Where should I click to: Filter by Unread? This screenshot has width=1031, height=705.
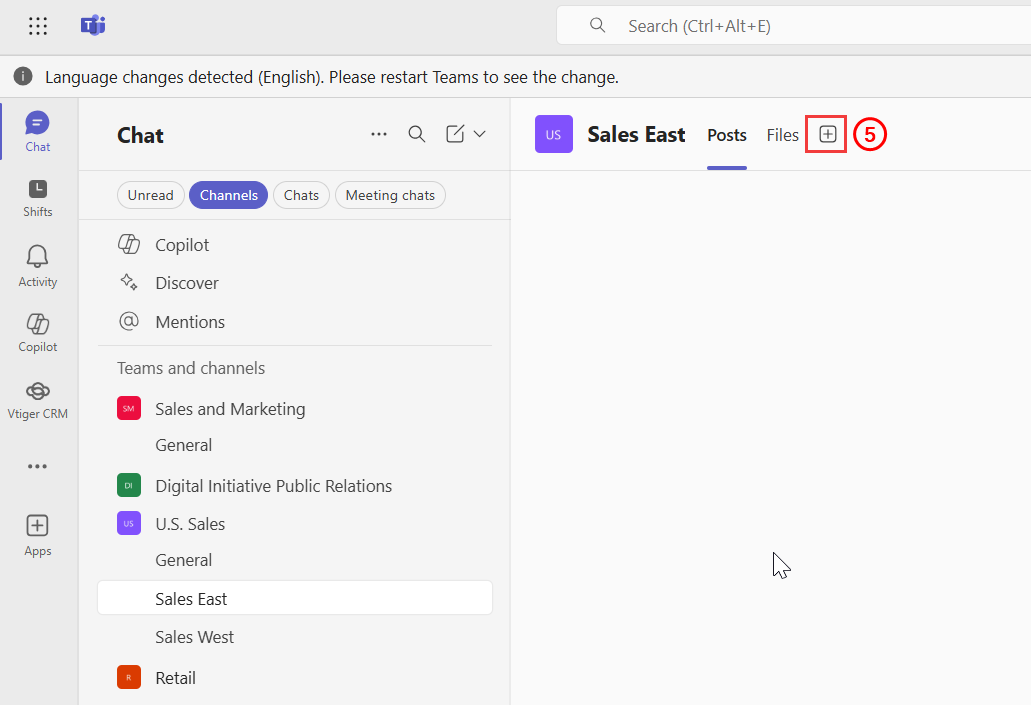point(151,195)
